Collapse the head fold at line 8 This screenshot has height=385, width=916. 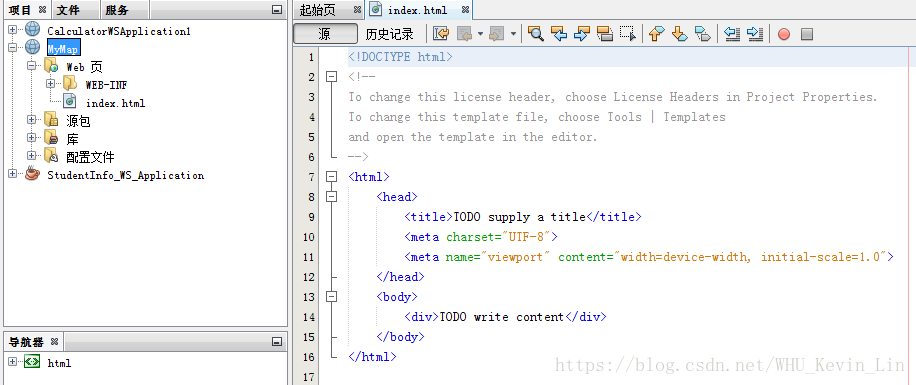coord(332,197)
